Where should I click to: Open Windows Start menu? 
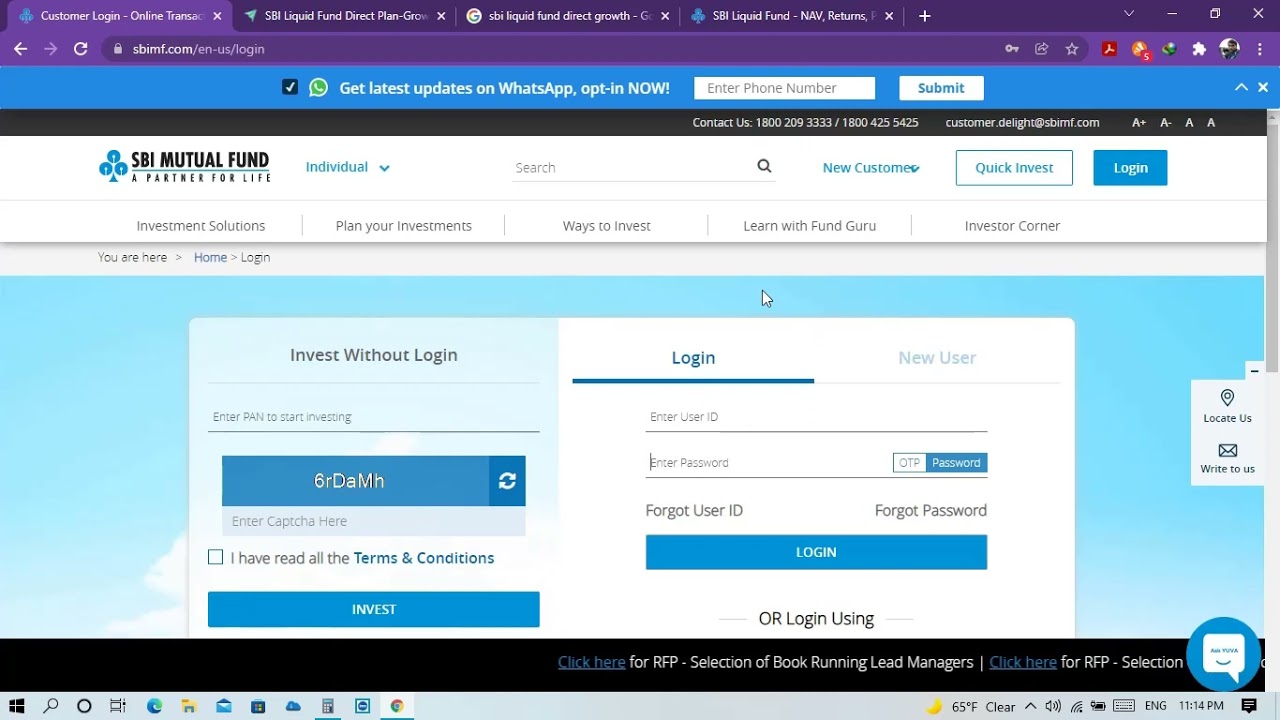point(17,706)
